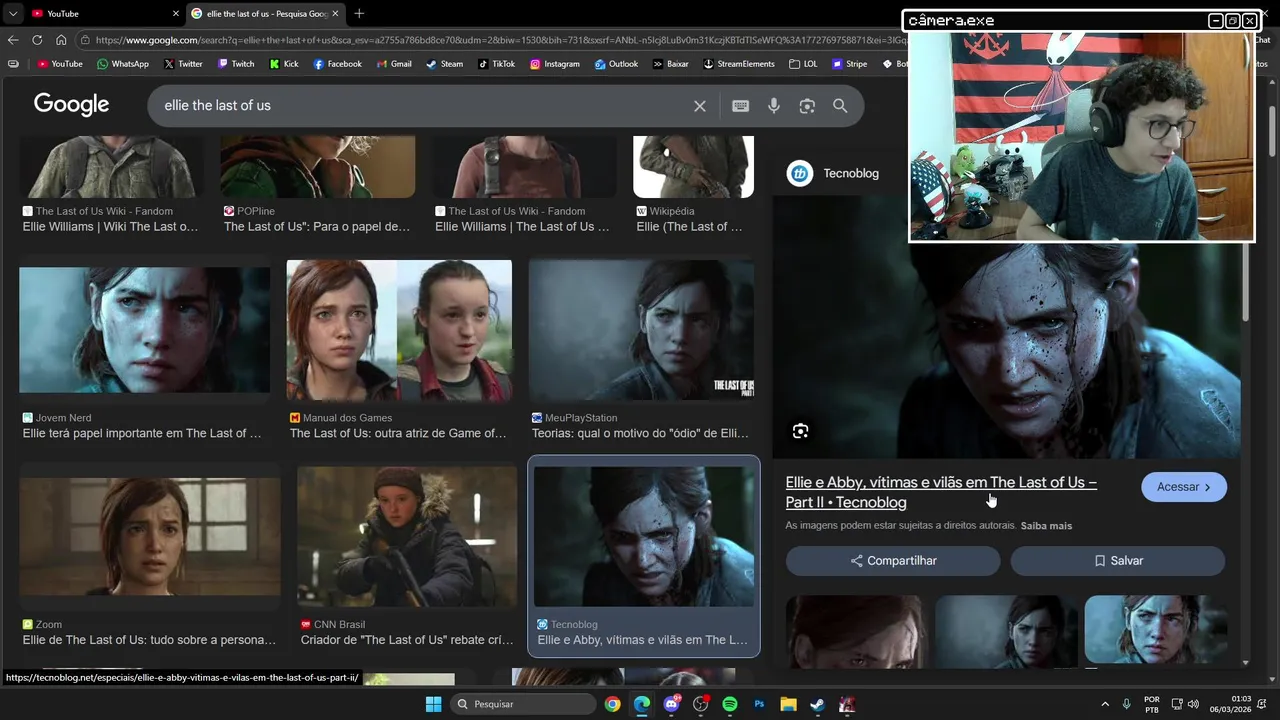Show hidden system tray icons chevron
The width and height of the screenshot is (1280, 720).
coord(1105,704)
